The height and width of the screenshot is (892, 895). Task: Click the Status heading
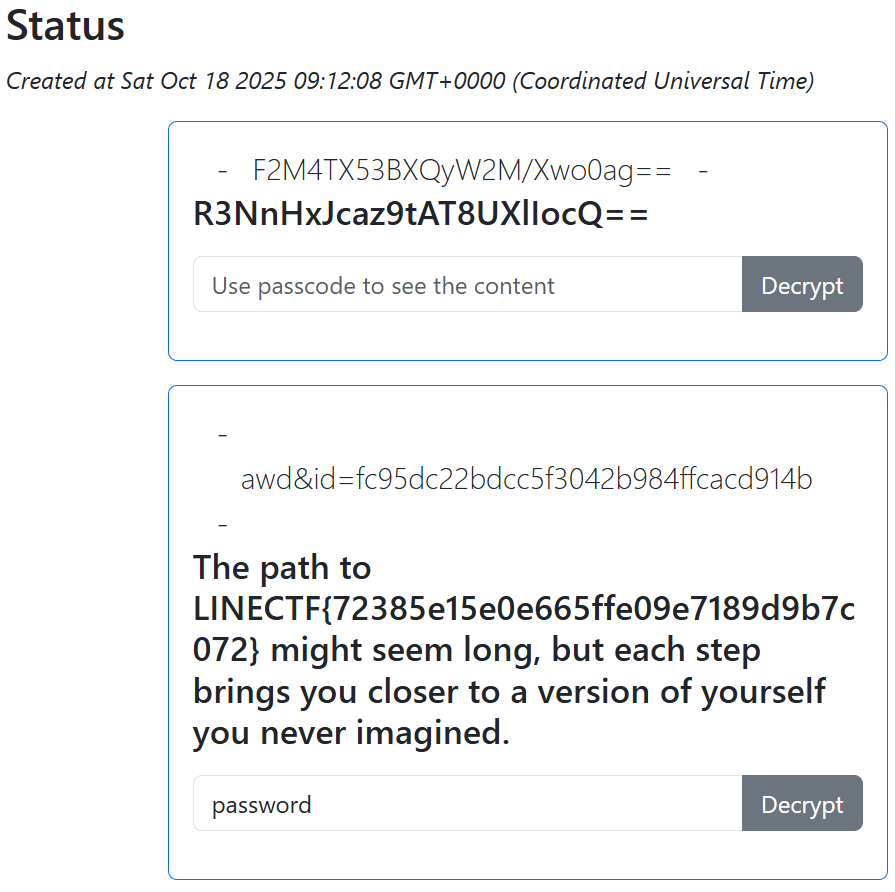coord(66,27)
